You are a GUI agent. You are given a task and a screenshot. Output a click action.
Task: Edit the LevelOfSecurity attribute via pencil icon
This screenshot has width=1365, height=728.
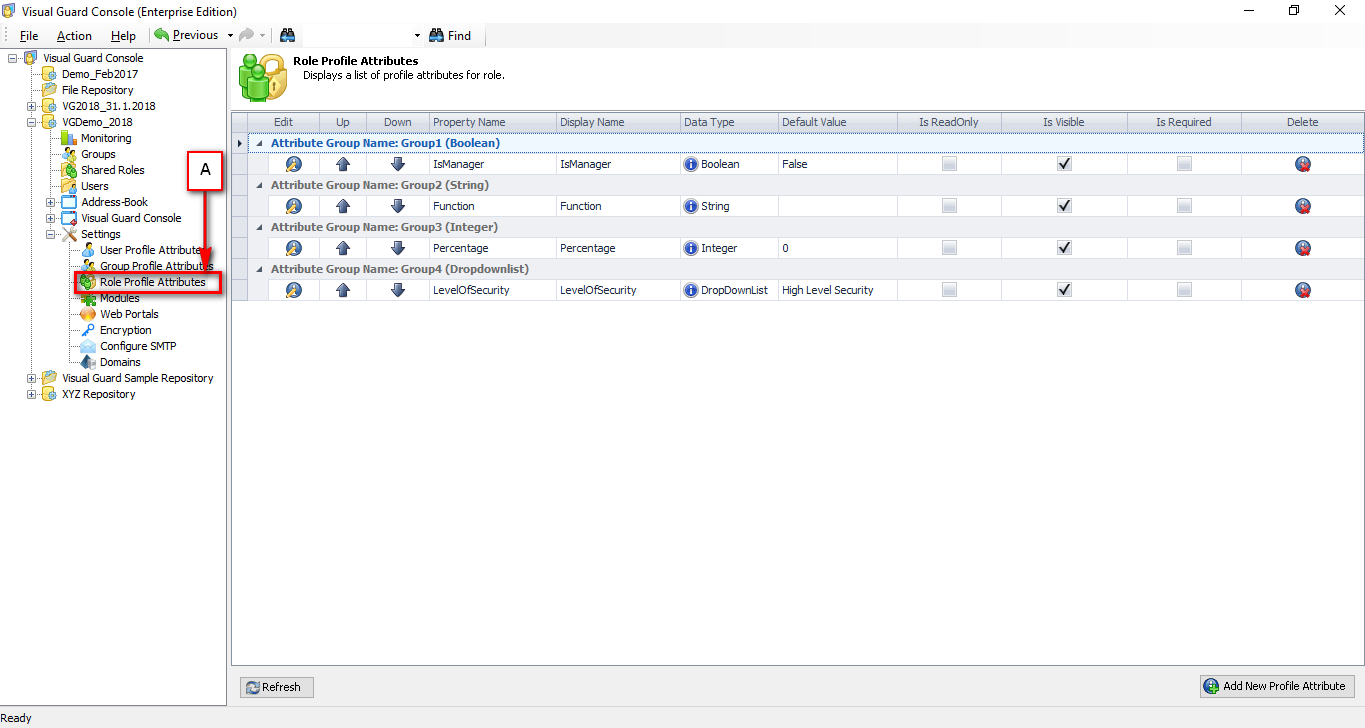293,290
